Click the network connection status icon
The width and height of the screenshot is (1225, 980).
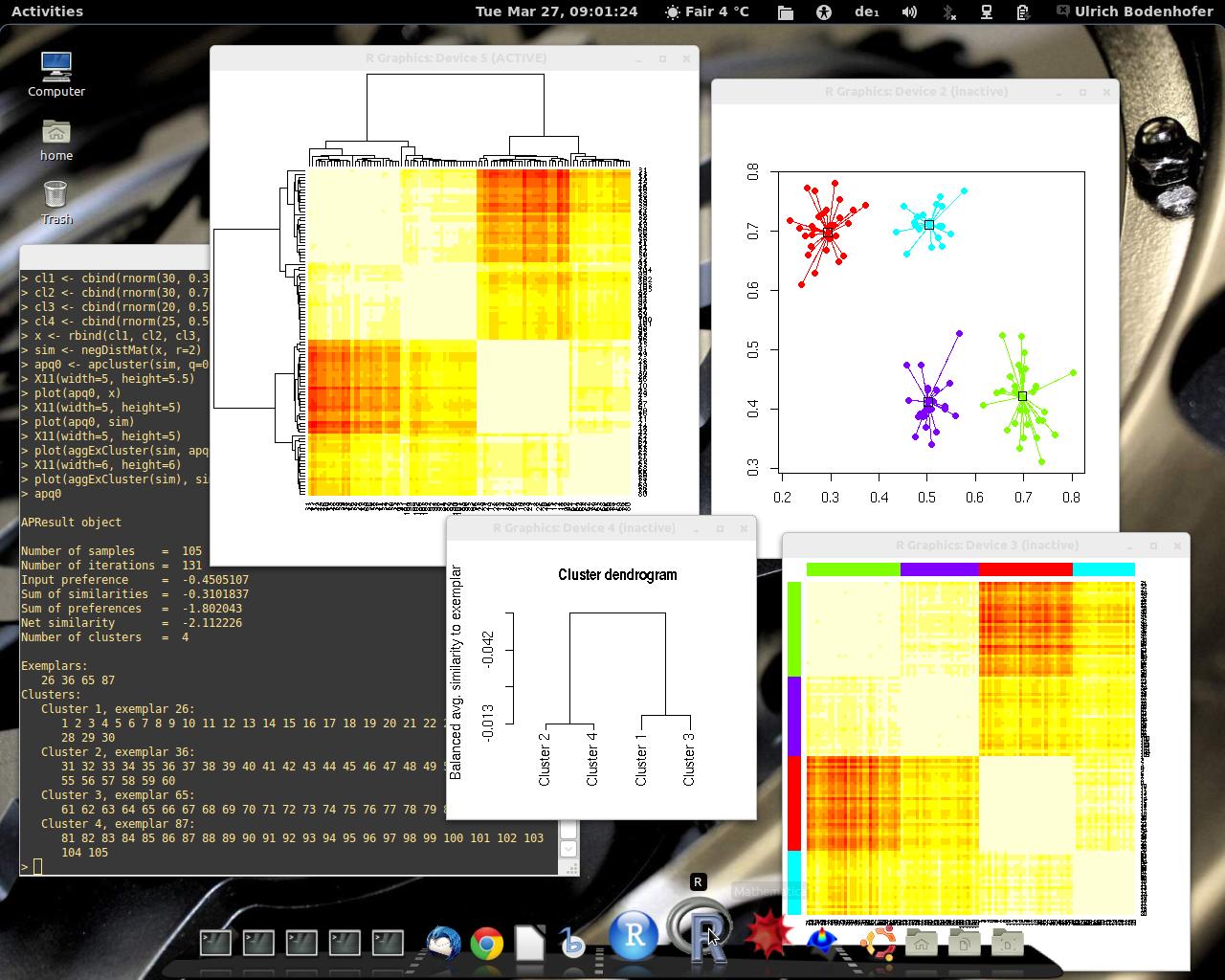986,11
